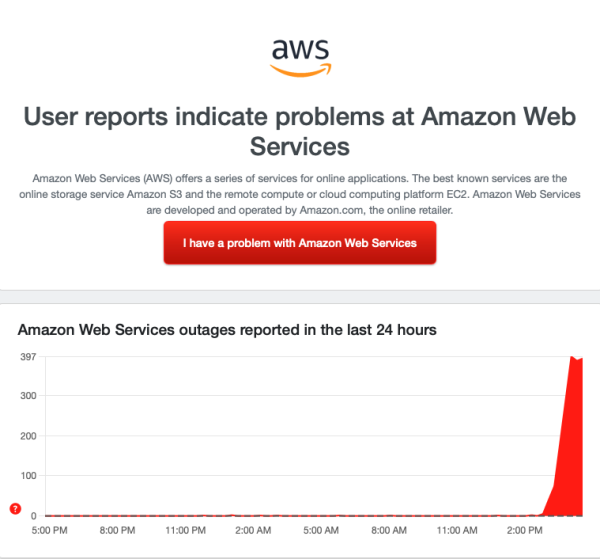Click the 300 y-axis gridline label

[x=28, y=396]
